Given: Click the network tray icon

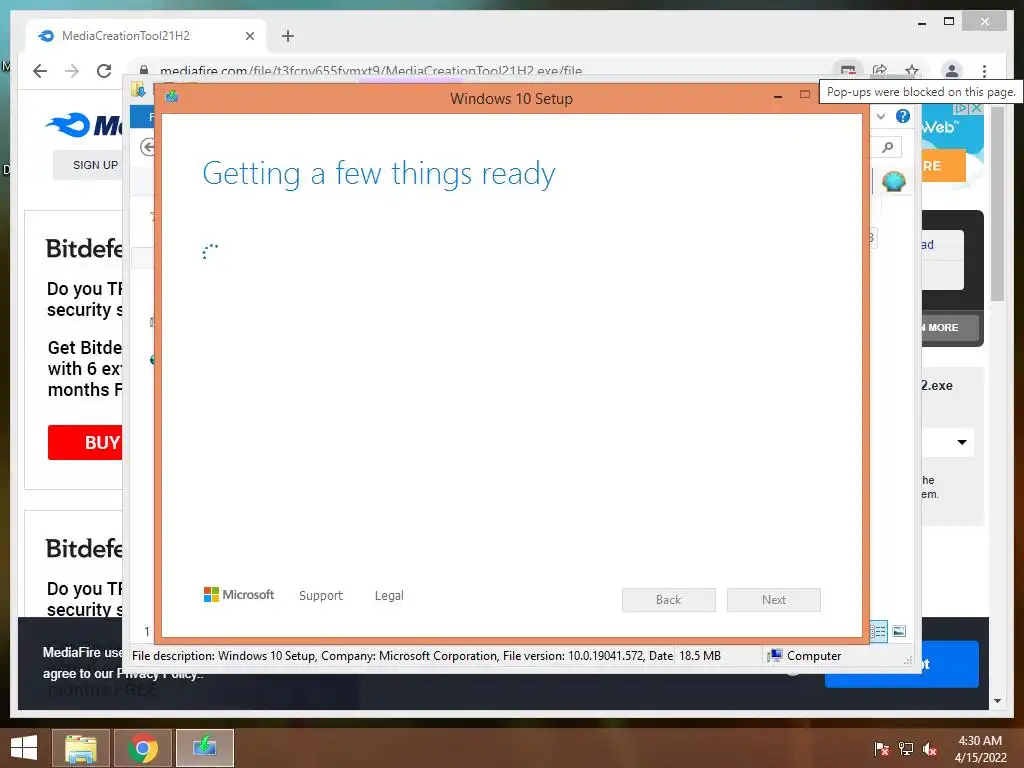Looking at the screenshot, I should click(906, 748).
